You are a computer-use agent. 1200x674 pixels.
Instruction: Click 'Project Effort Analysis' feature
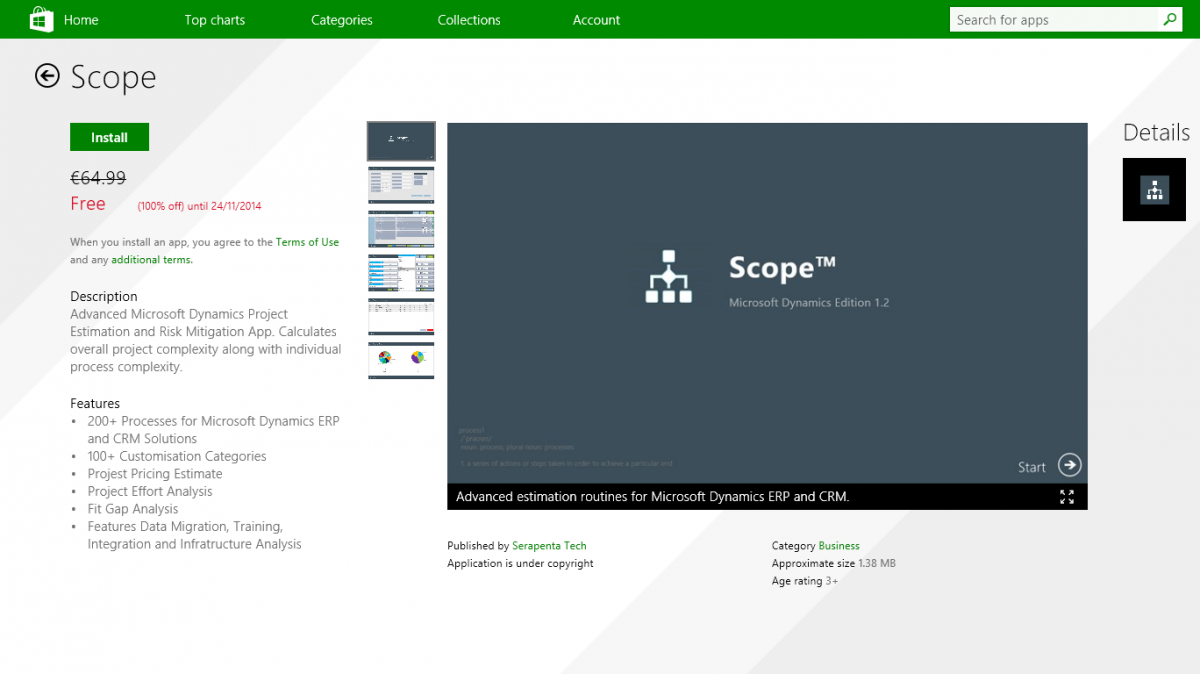[x=150, y=491]
